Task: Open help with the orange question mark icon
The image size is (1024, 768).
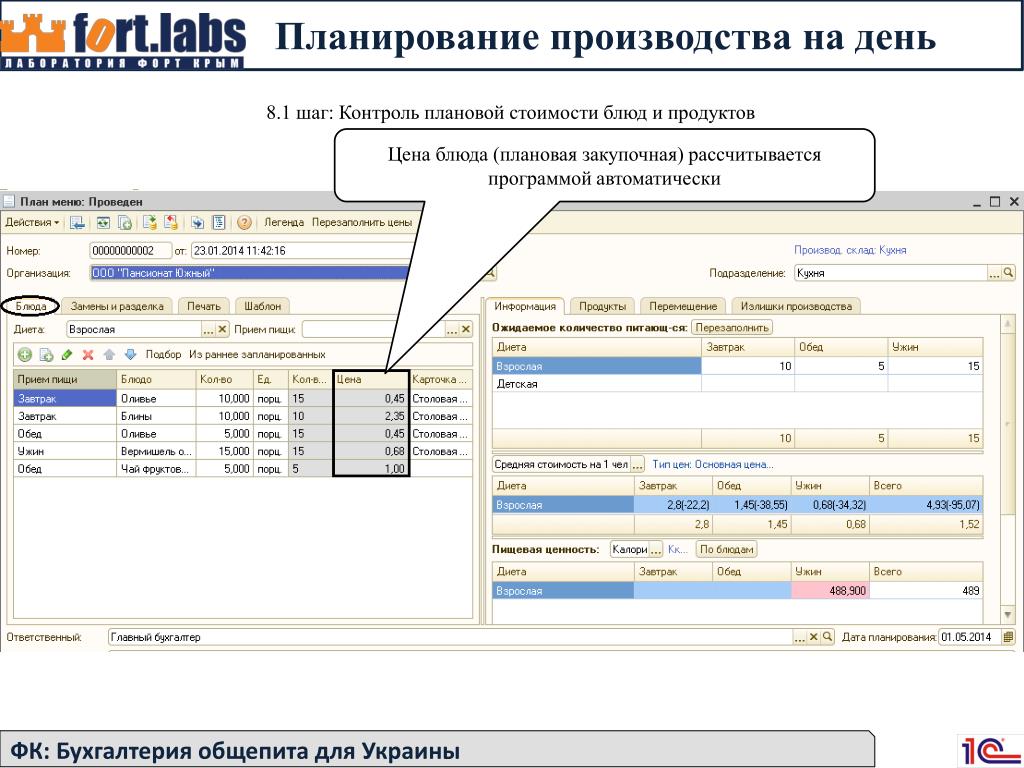Action: [x=244, y=223]
